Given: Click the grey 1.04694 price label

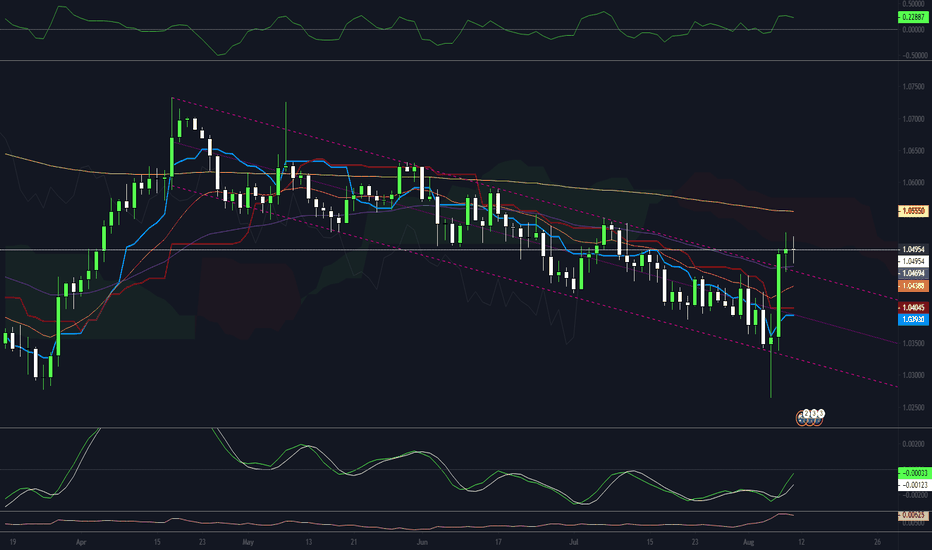Looking at the screenshot, I should click(912, 274).
